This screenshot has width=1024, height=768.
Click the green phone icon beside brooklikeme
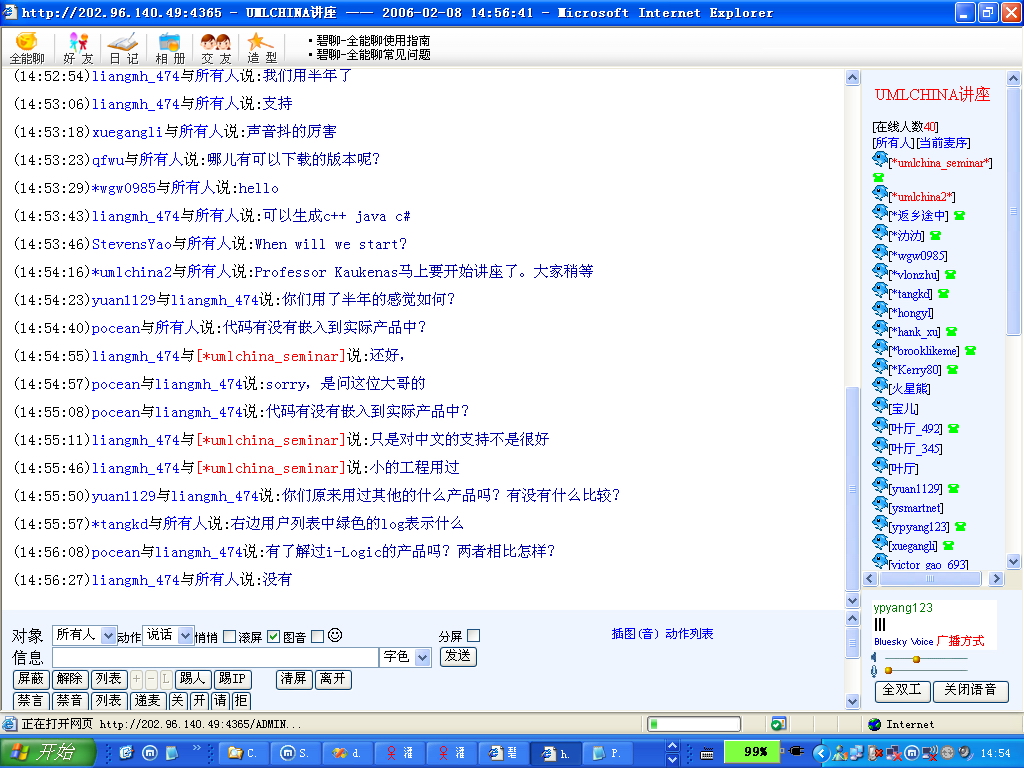[970, 351]
